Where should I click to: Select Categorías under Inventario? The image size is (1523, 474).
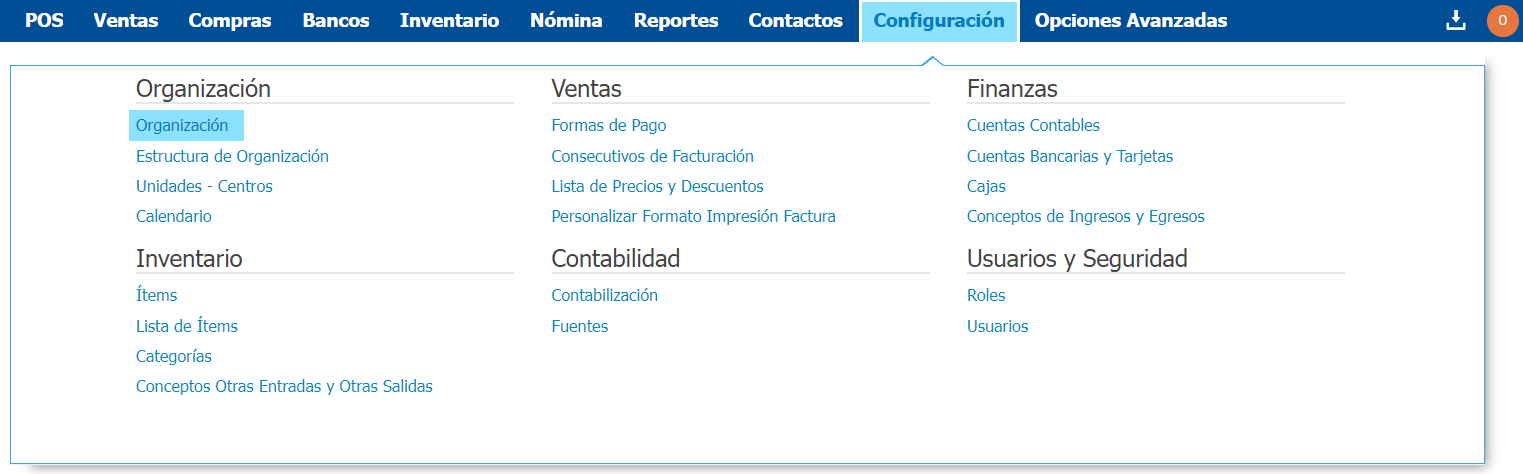(x=174, y=356)
